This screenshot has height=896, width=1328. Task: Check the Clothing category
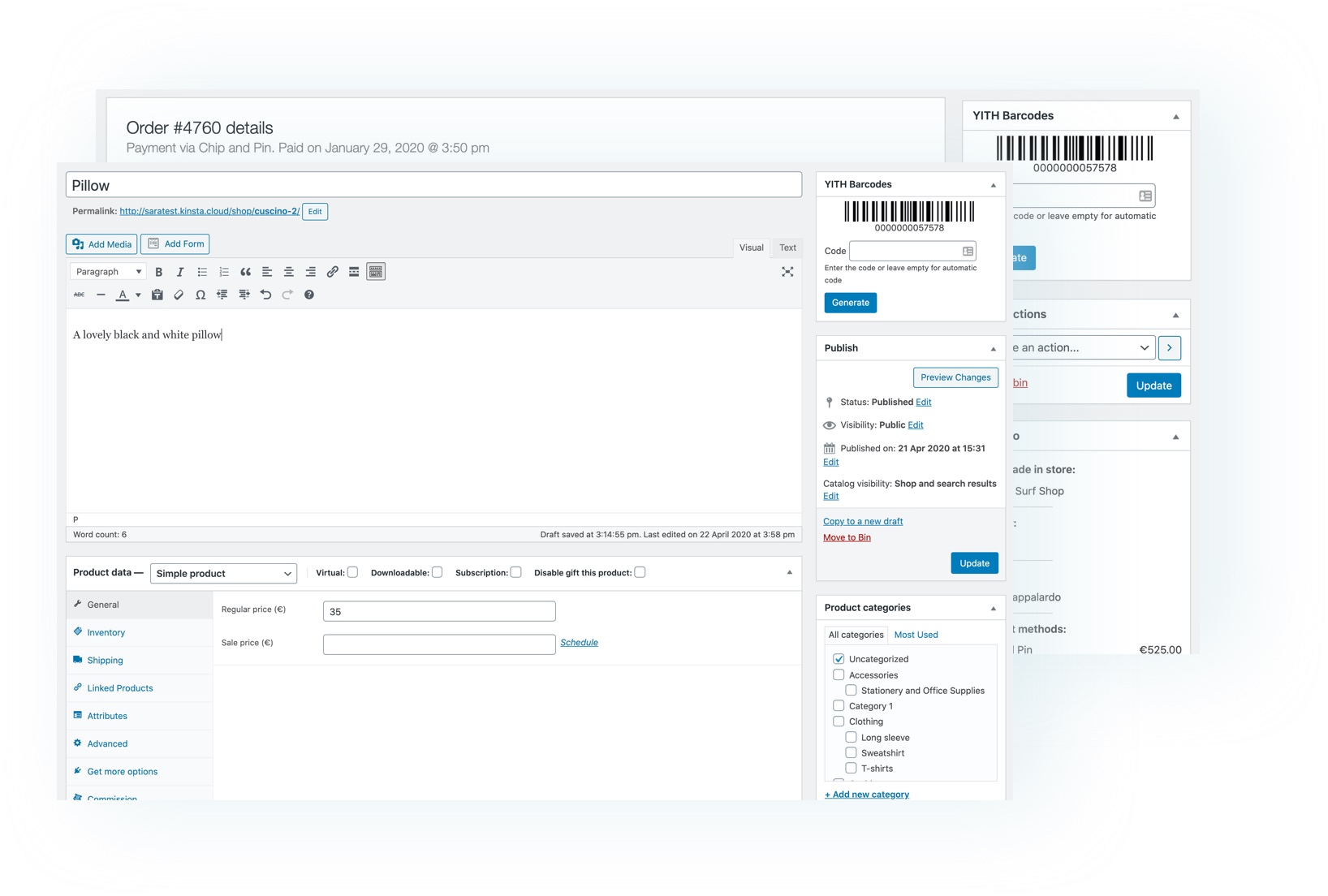click(x=839, y=721)
